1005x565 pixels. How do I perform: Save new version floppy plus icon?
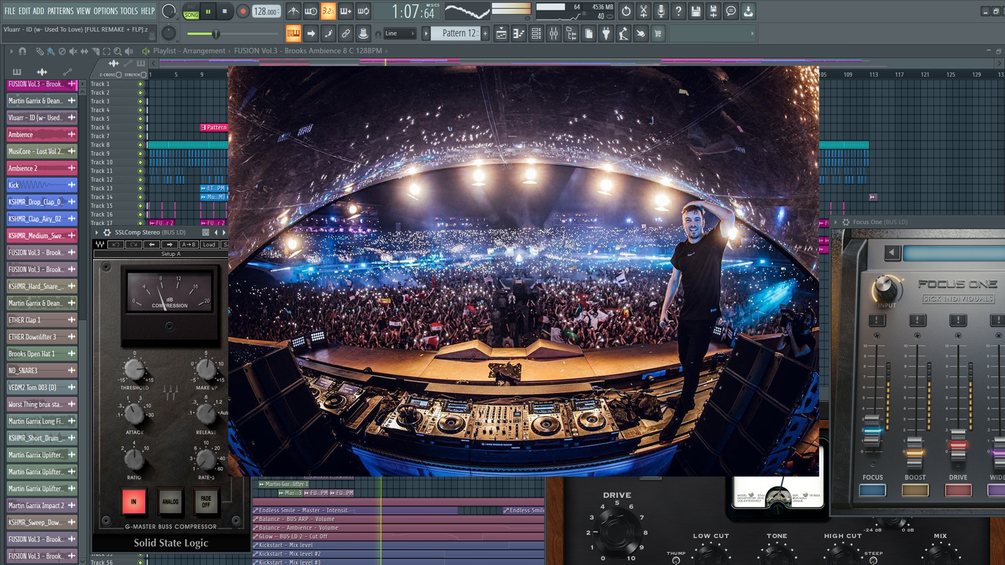pyautogui.click(x=713, y=11)
